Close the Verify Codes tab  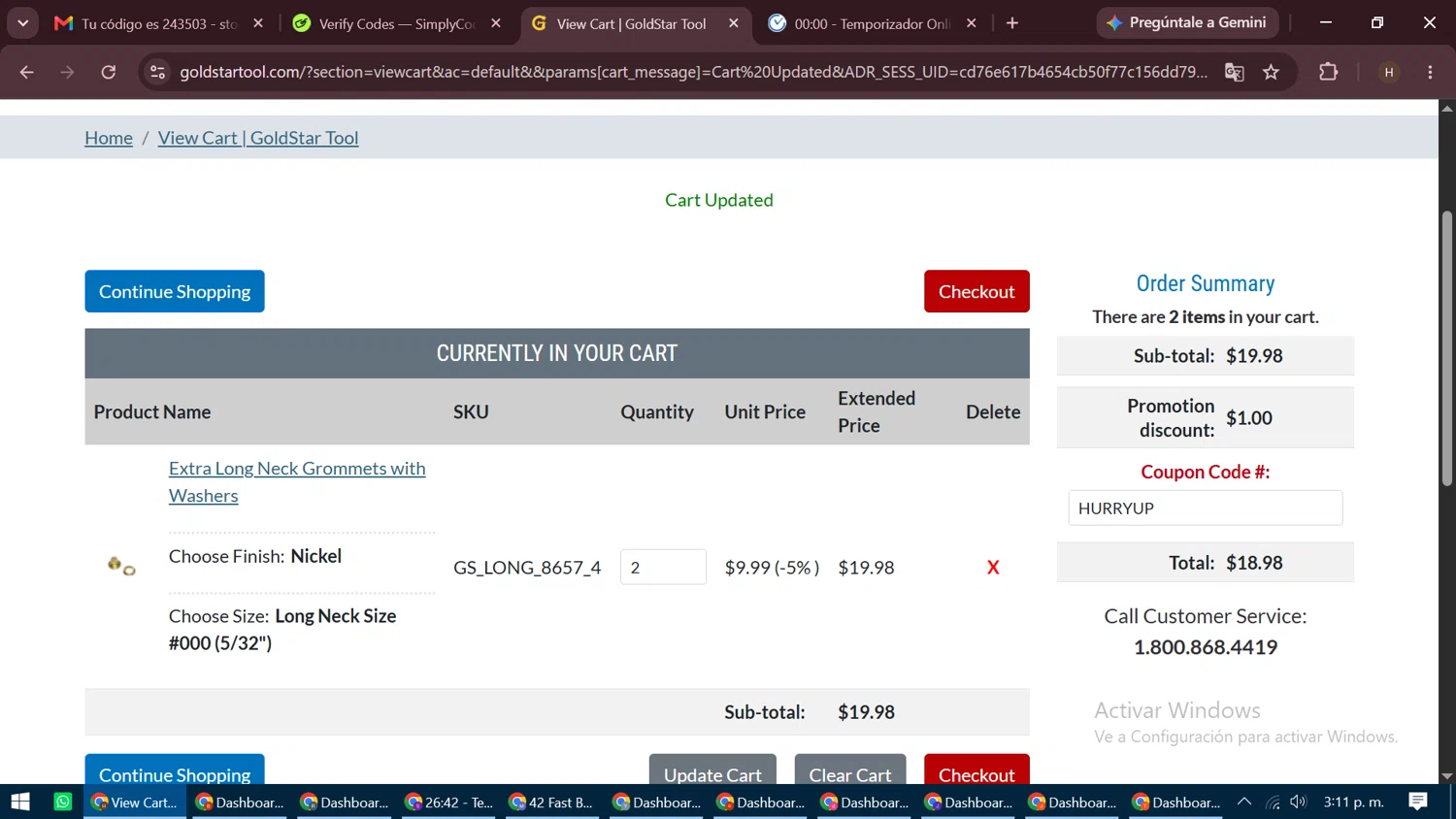(496, 23)
